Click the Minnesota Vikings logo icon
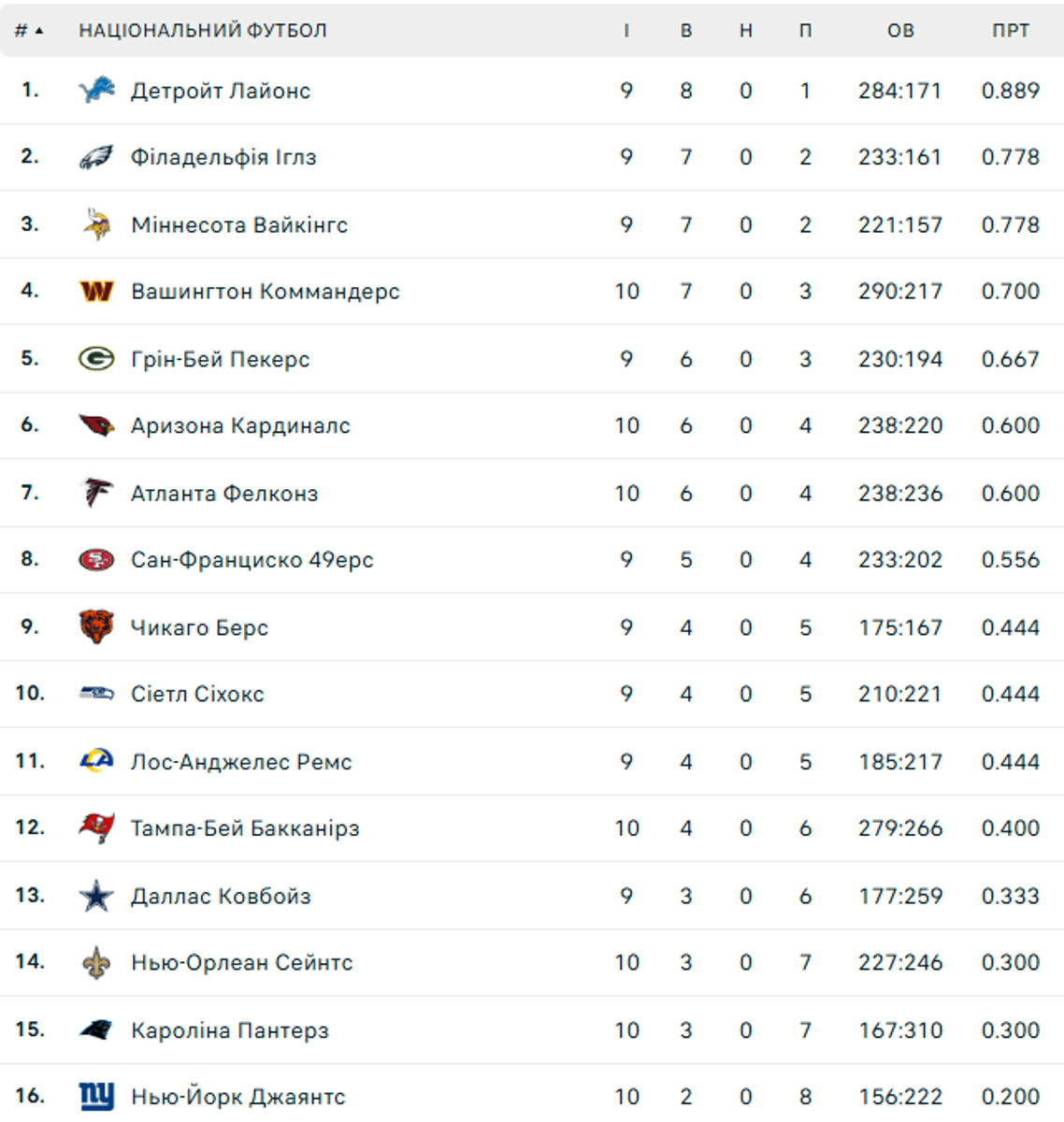 pyautogui.click(x=96, y=224)
